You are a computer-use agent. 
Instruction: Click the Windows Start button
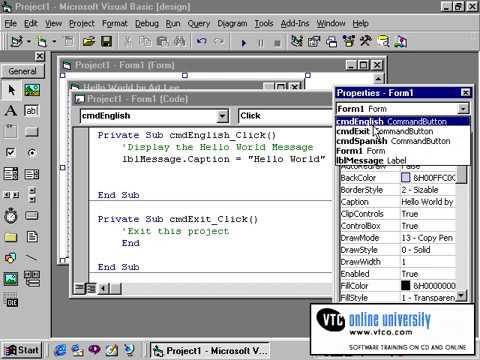click(x=22, y=350)
